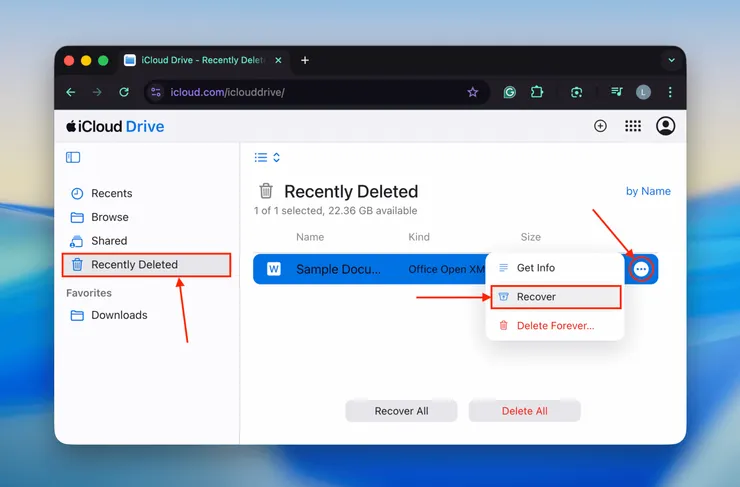740x487 pixels.
Task: Choose Delete Forever... from context menu
Action: [555, 326]
